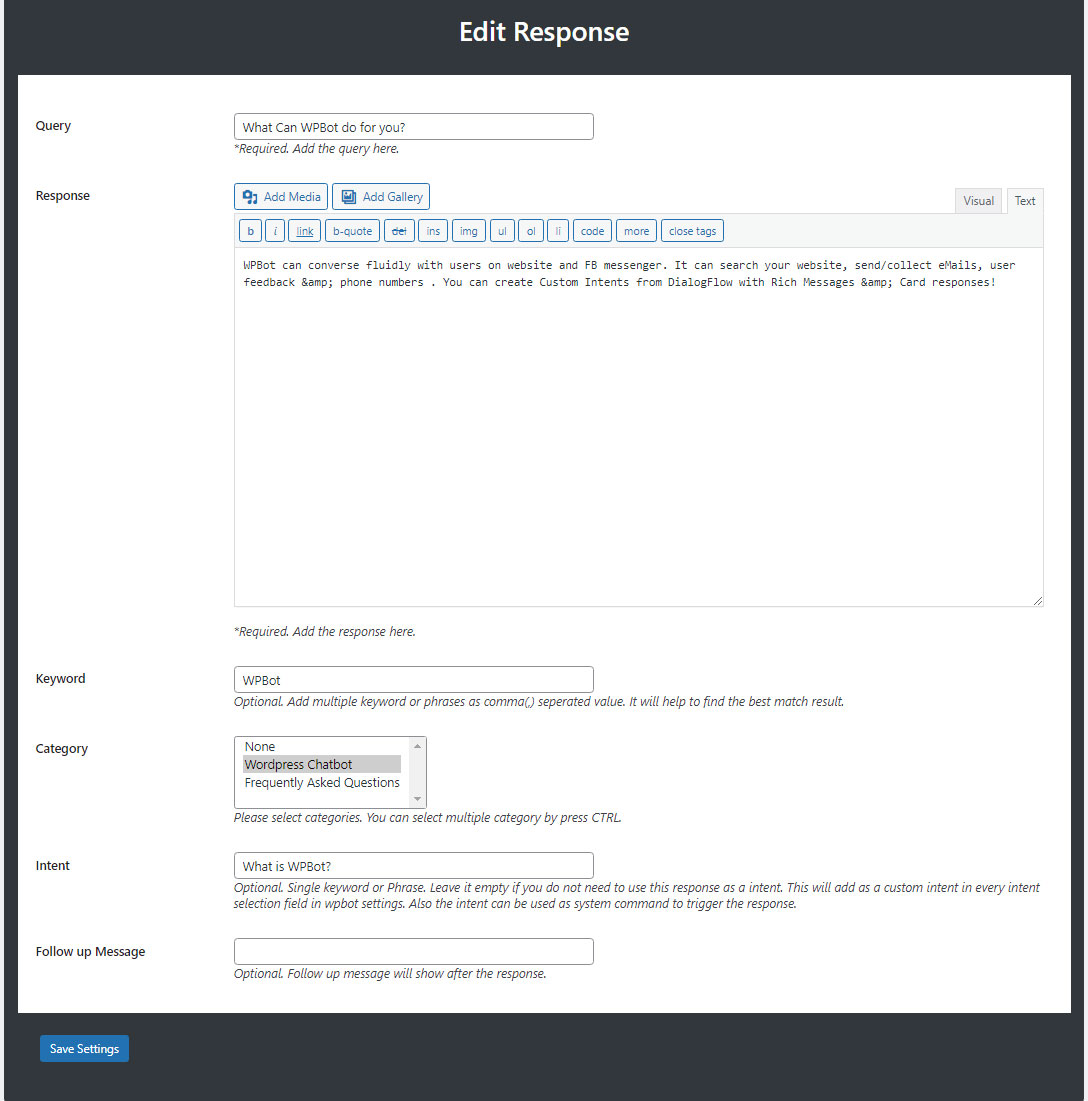
Task: Insert the more tag
Action: click(x=636, y=231)
